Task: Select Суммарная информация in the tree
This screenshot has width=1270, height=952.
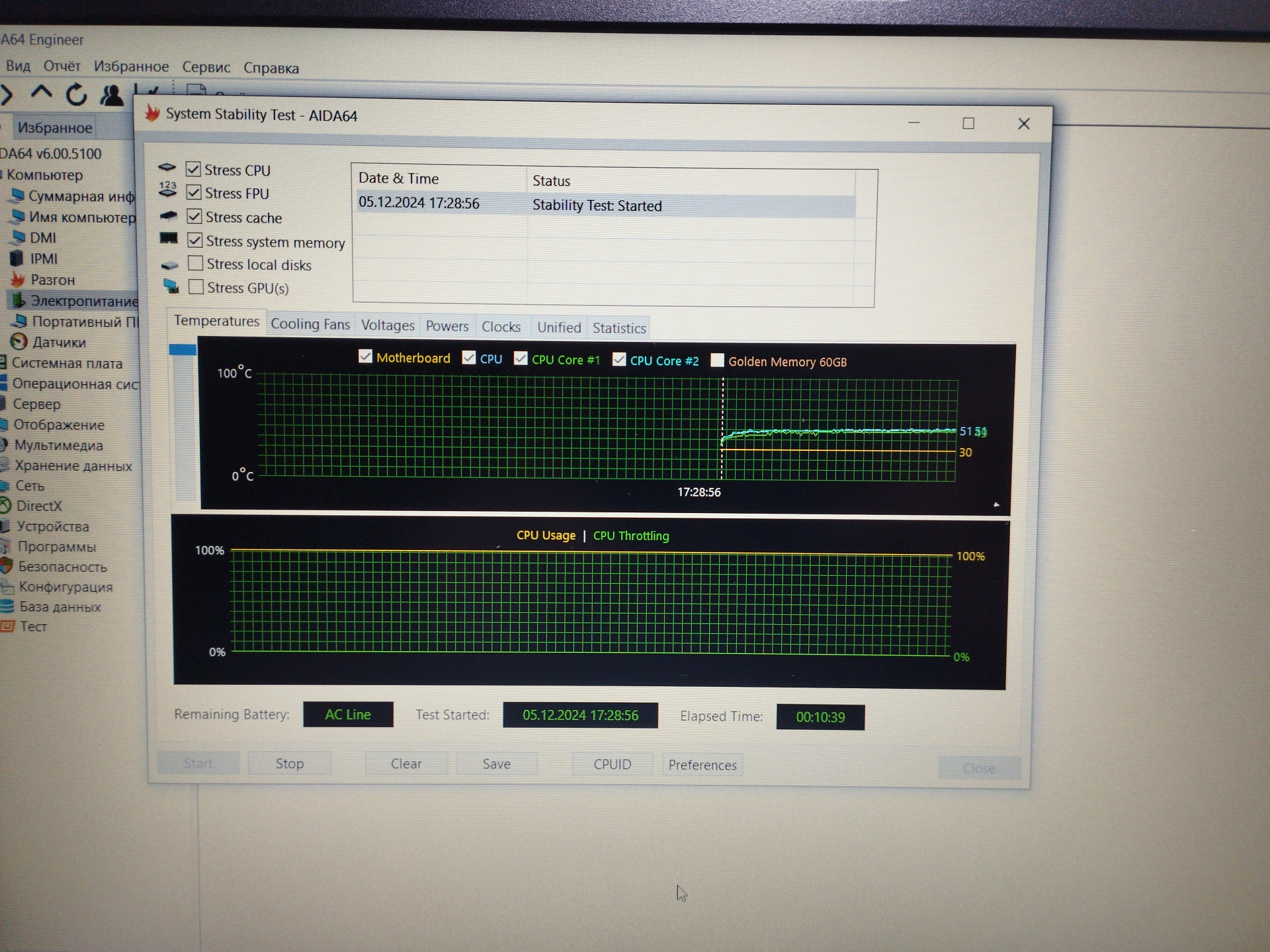Action: click(x=81, y=196)
